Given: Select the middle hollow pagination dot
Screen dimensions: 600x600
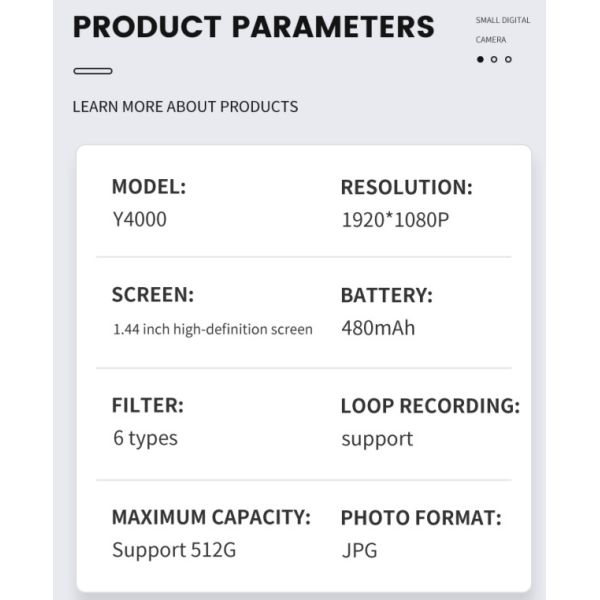Looking at the screenshot, I should [x=494, y=60].
